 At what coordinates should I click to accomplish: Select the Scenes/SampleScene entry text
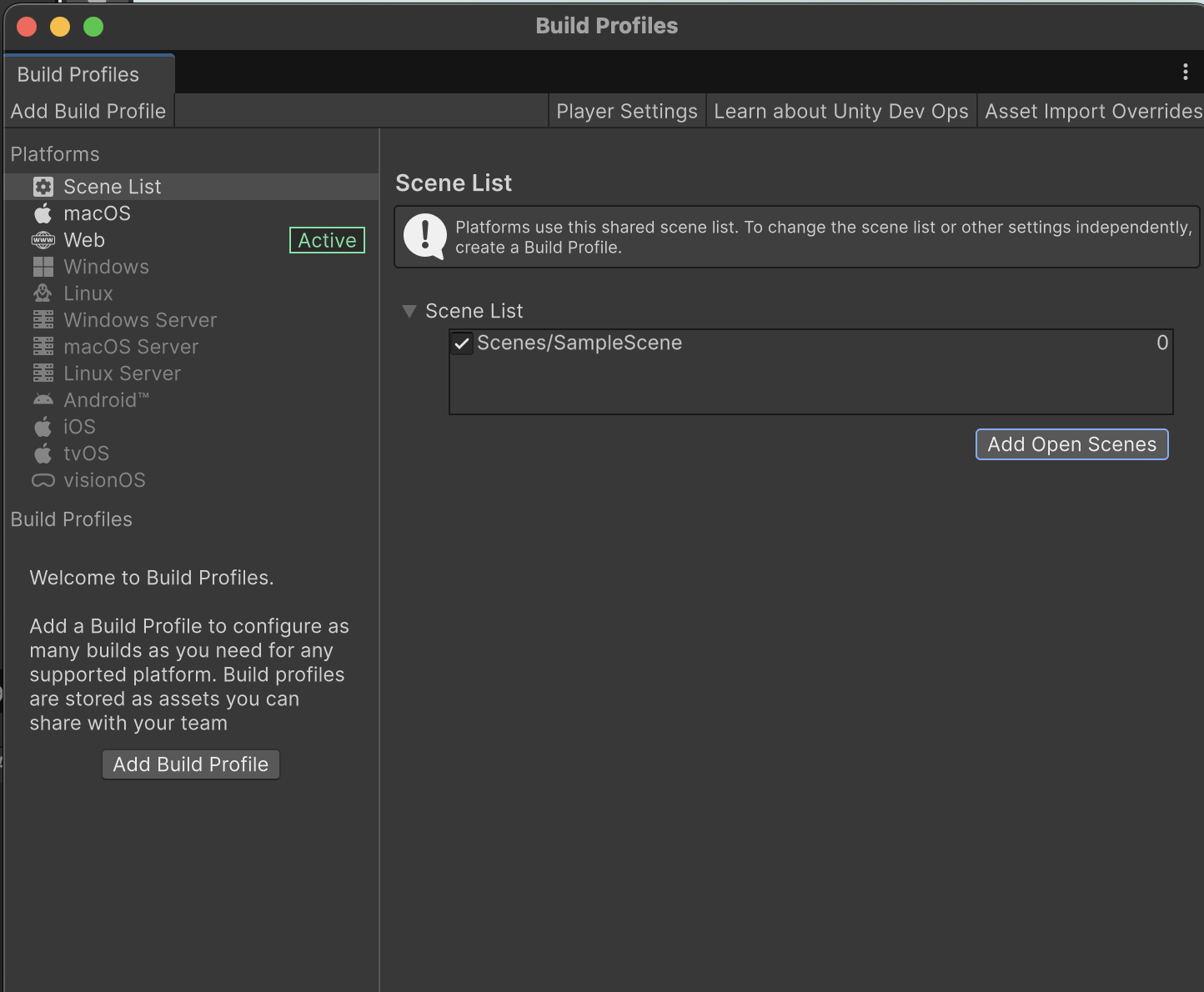(579, 343)
